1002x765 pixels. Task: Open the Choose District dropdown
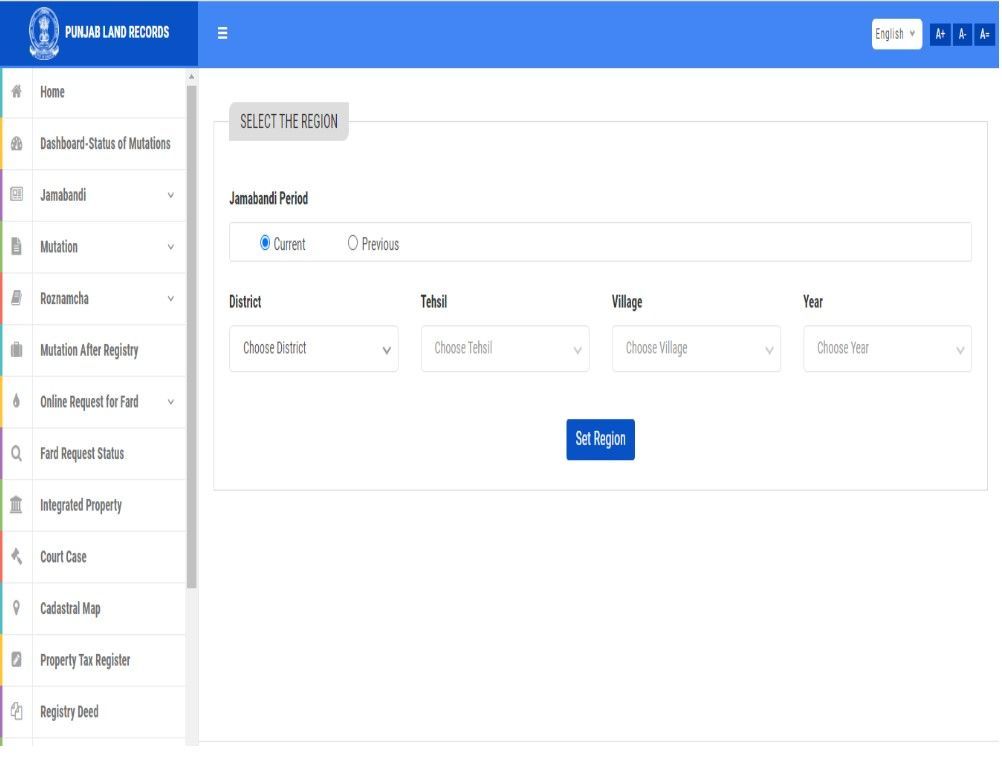point(313,349)
